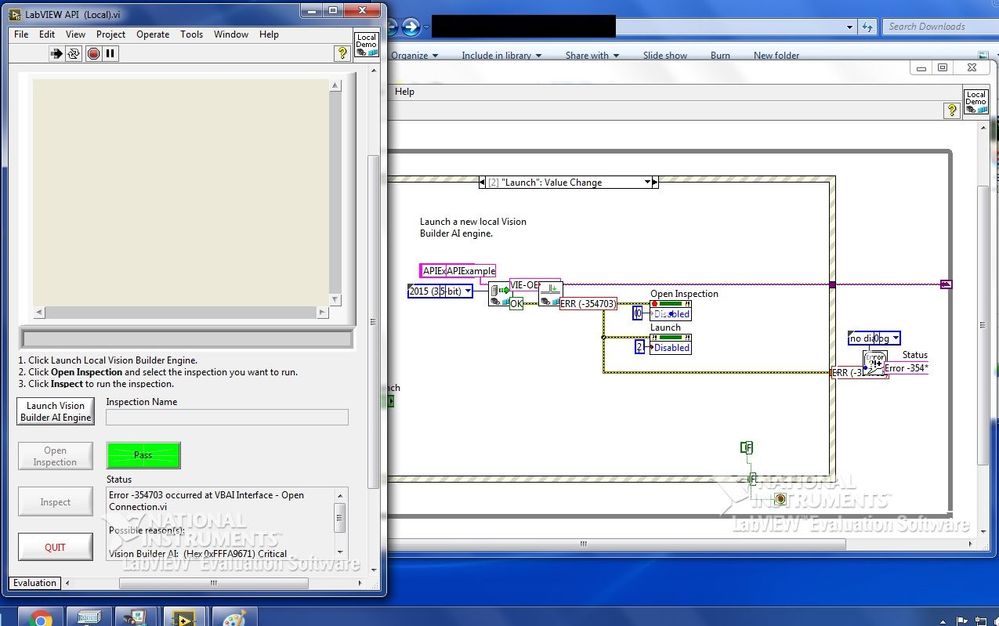Toggle the green Pass indicator
The width and height of the screenshot is (999, 626).
[143, 455]
